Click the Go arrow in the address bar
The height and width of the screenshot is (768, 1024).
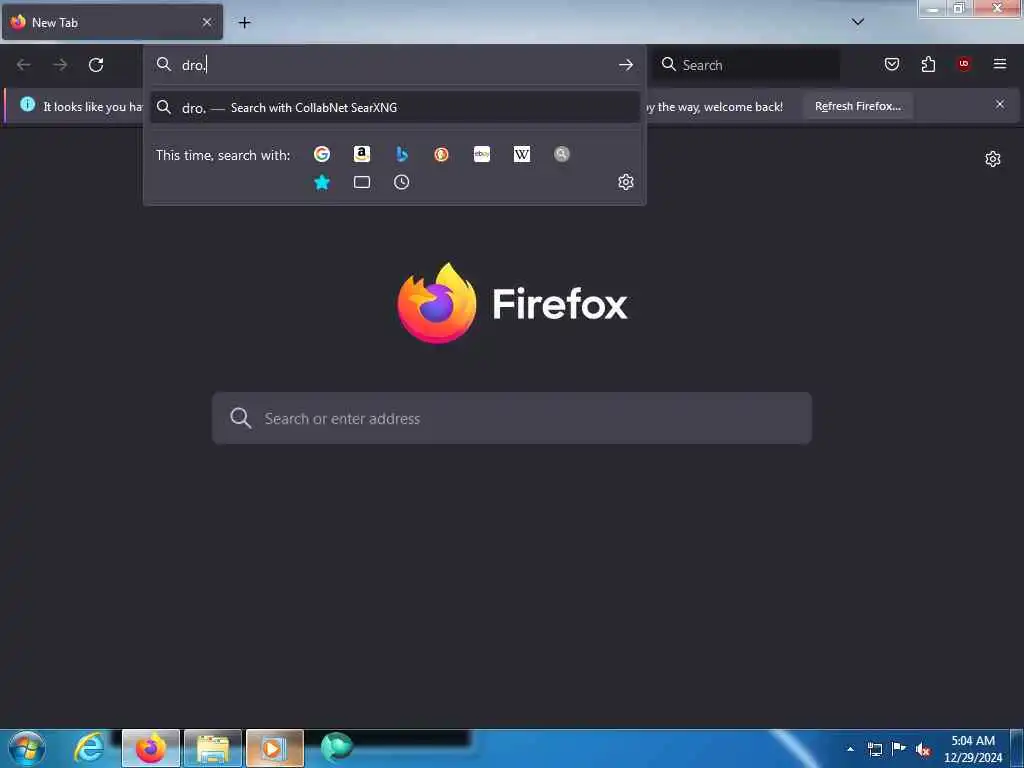(626, 65)
